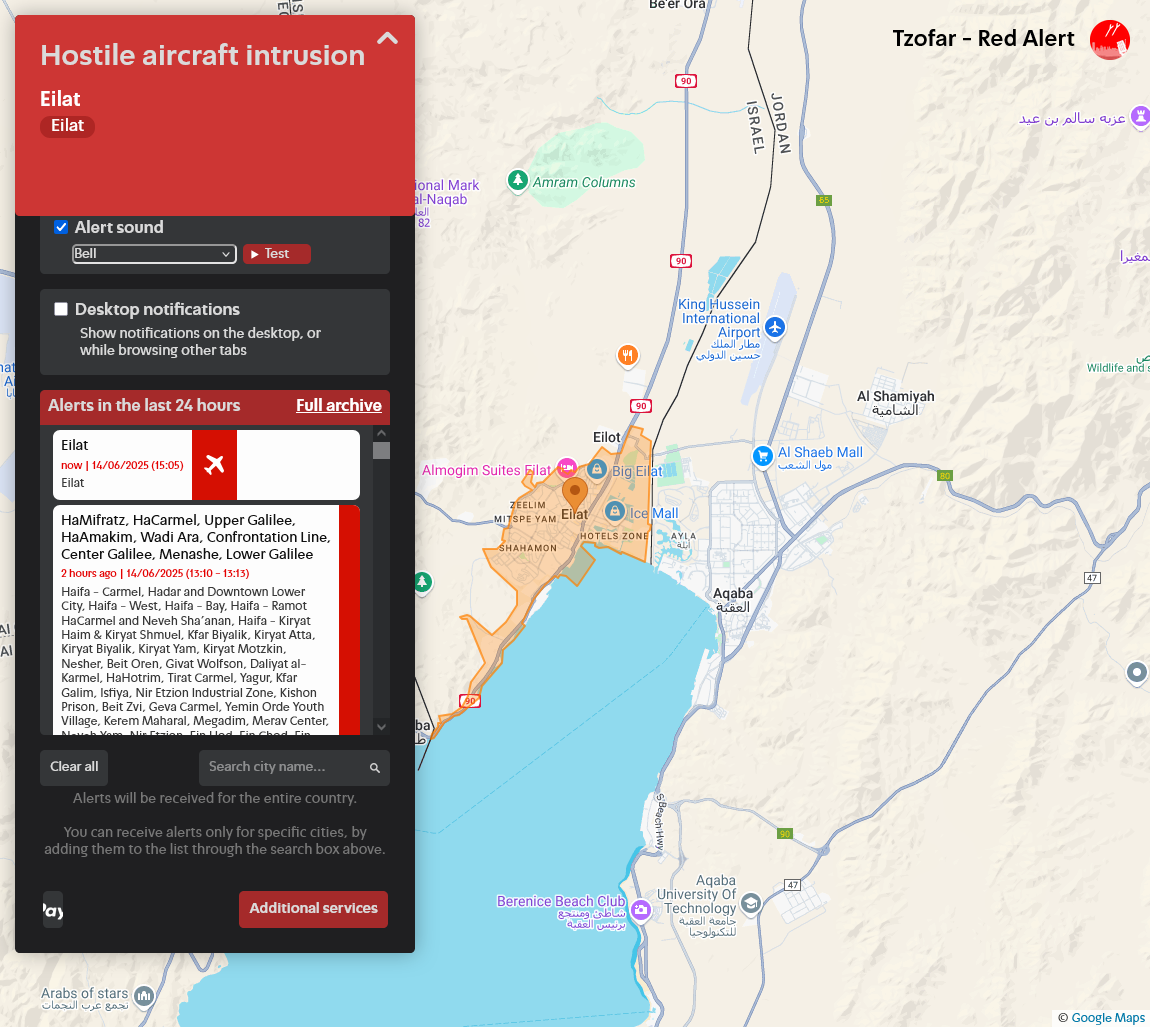Click the Ice Mall shopping marker

[615, 511]
